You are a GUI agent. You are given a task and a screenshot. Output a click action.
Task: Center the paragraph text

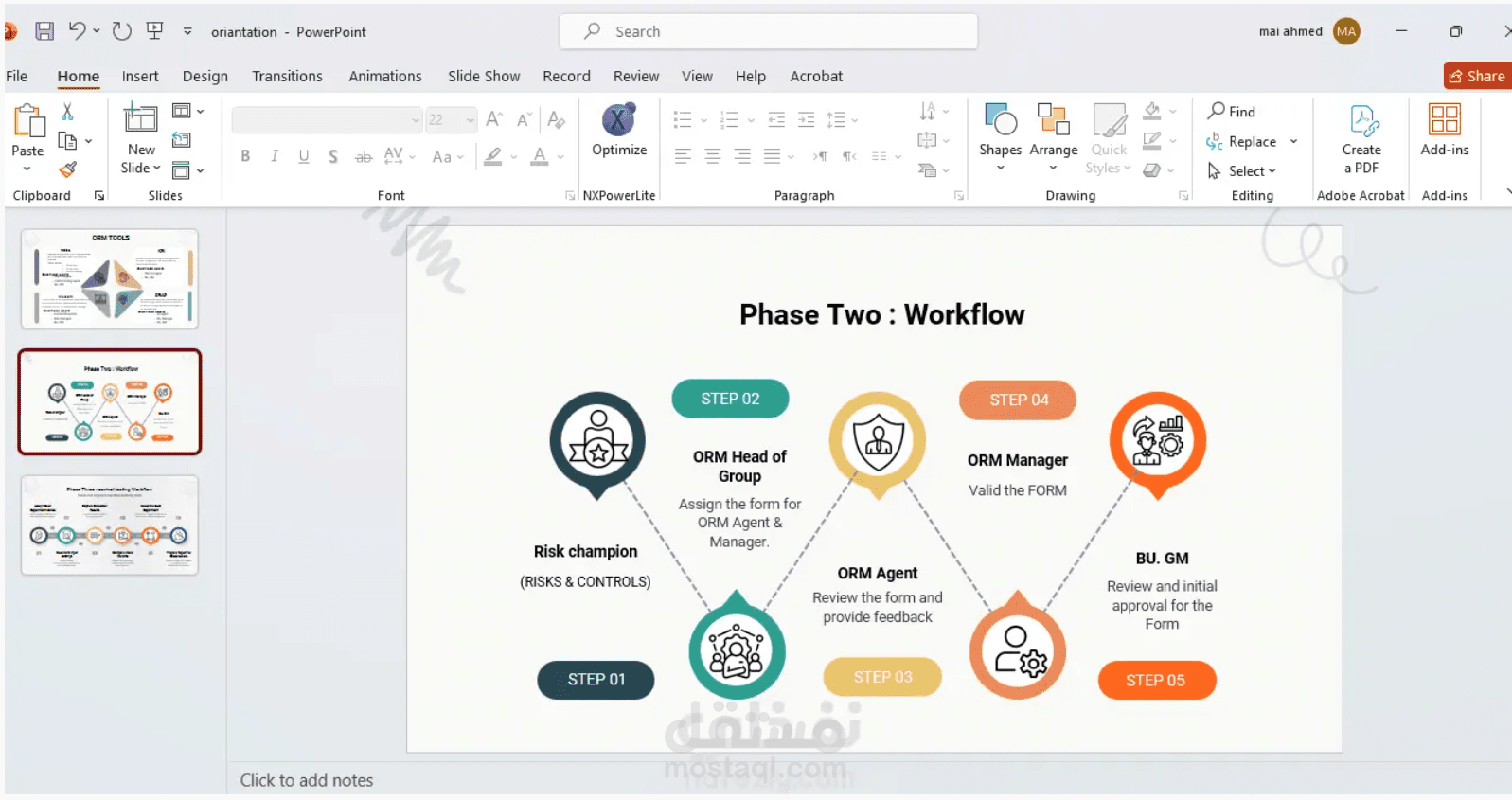click(713, 156)
